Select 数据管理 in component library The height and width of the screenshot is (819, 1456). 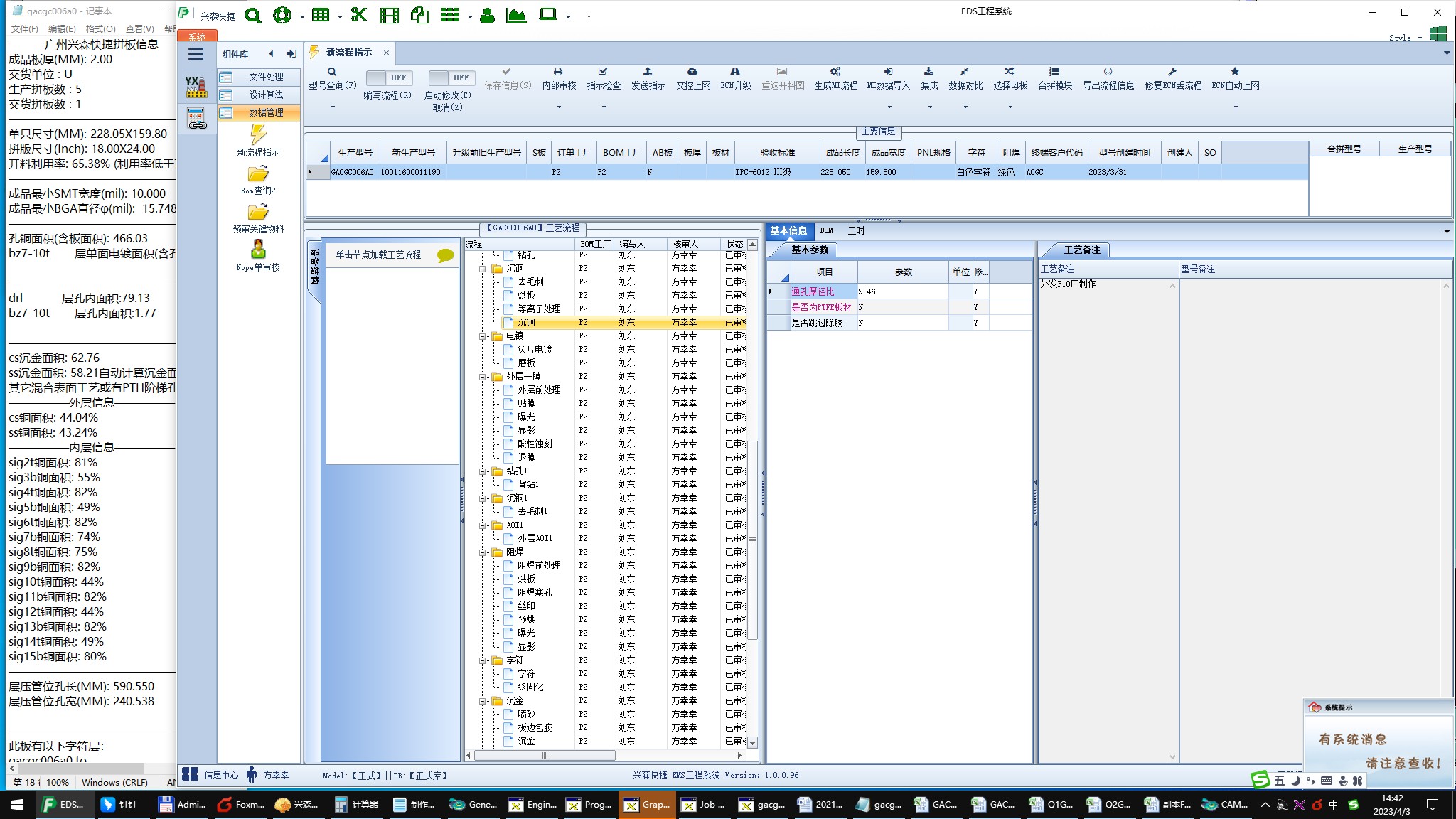tap(259, 112)
